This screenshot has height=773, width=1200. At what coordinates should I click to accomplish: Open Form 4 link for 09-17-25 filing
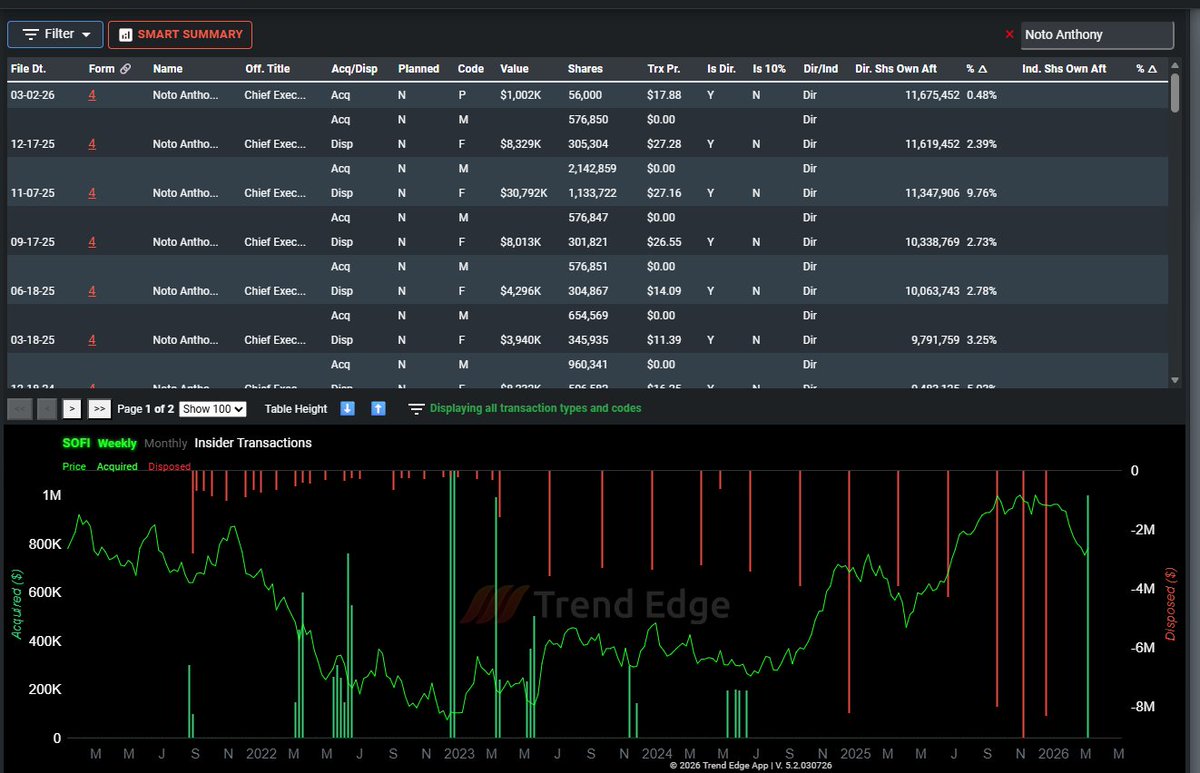click(x=92, y=242)
